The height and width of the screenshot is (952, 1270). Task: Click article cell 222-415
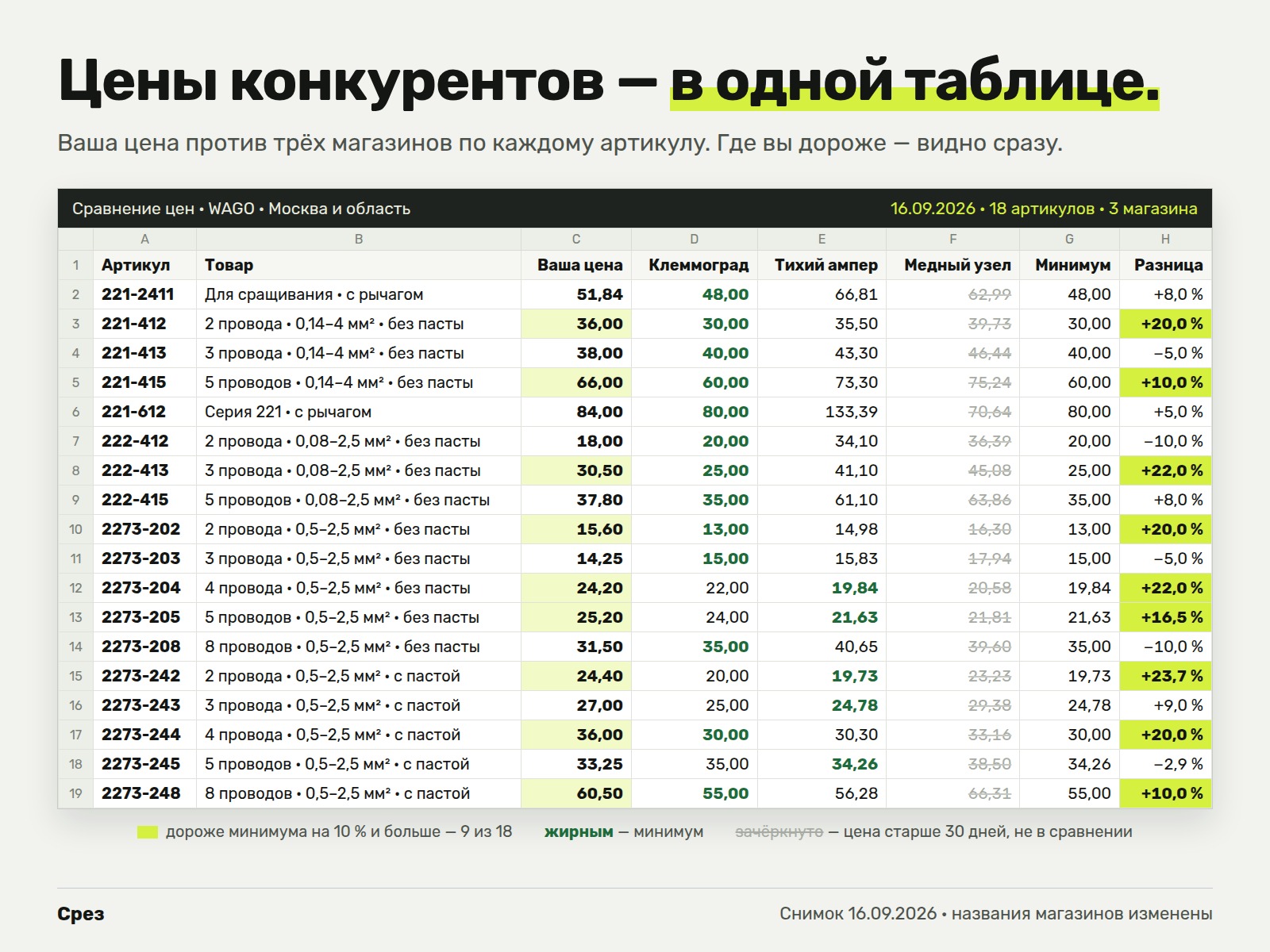click(x=144, y=500)
